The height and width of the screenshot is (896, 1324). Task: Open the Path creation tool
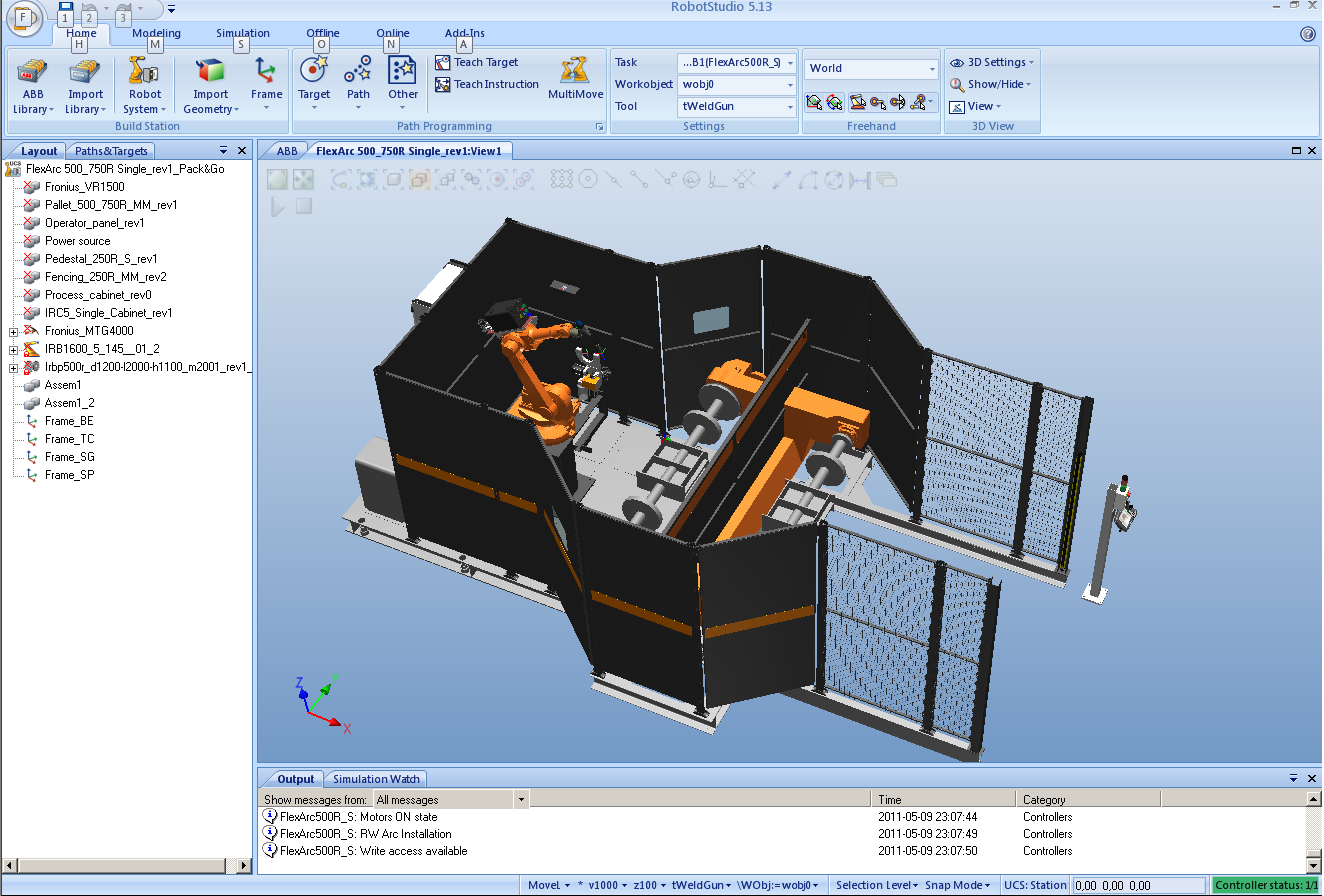click(x=358, y=82)
